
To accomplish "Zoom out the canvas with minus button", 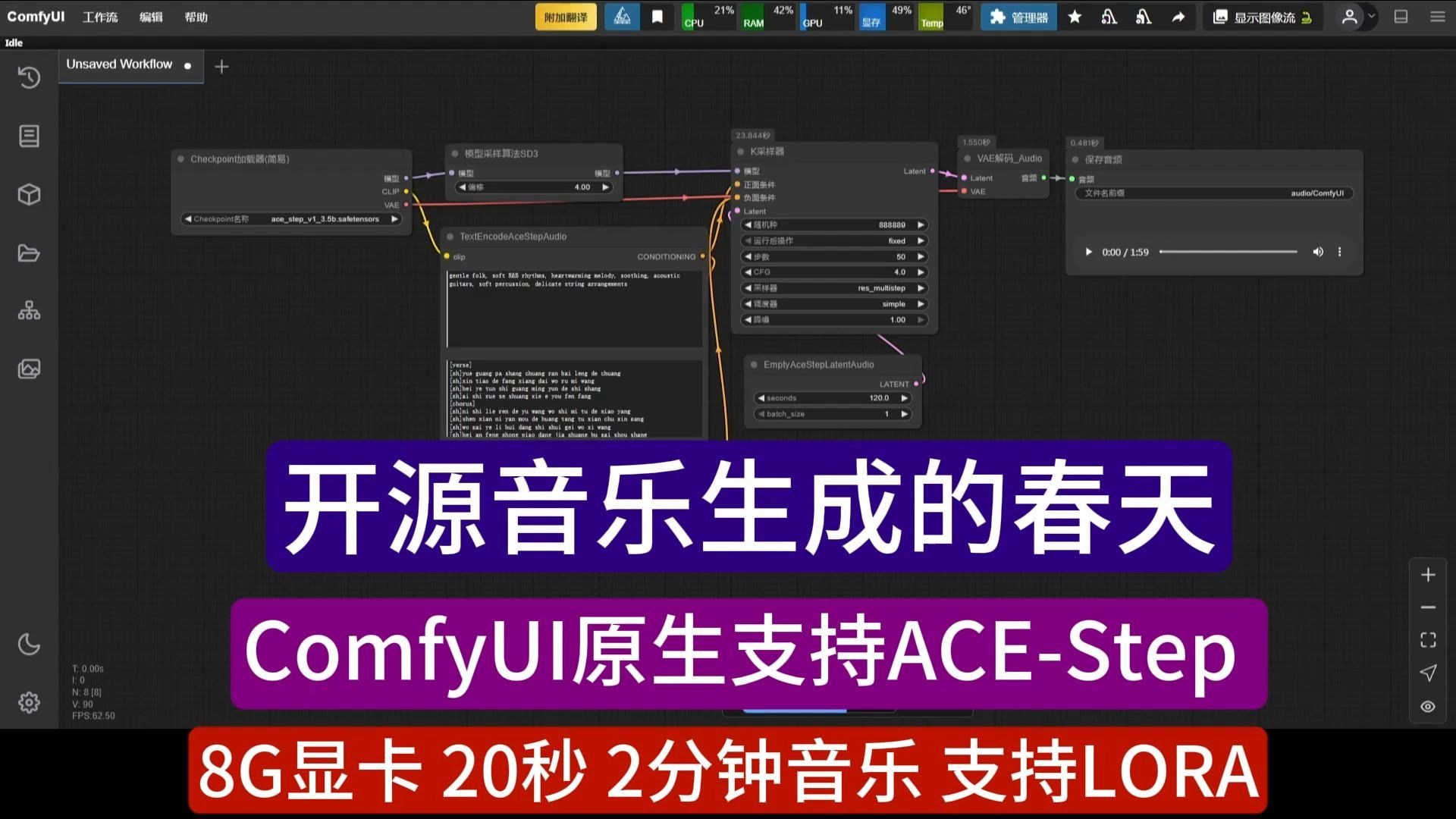I will click(1428, 607).
